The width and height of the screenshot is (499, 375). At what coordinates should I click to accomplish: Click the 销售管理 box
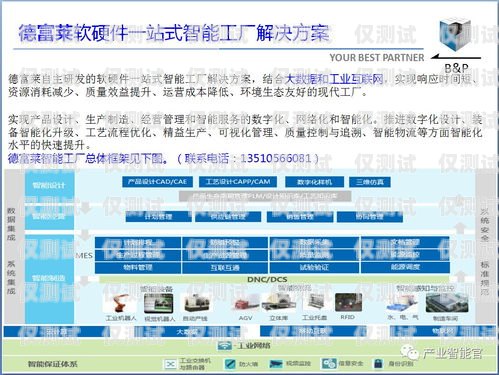pyautogui.click(x=300, y=217)
